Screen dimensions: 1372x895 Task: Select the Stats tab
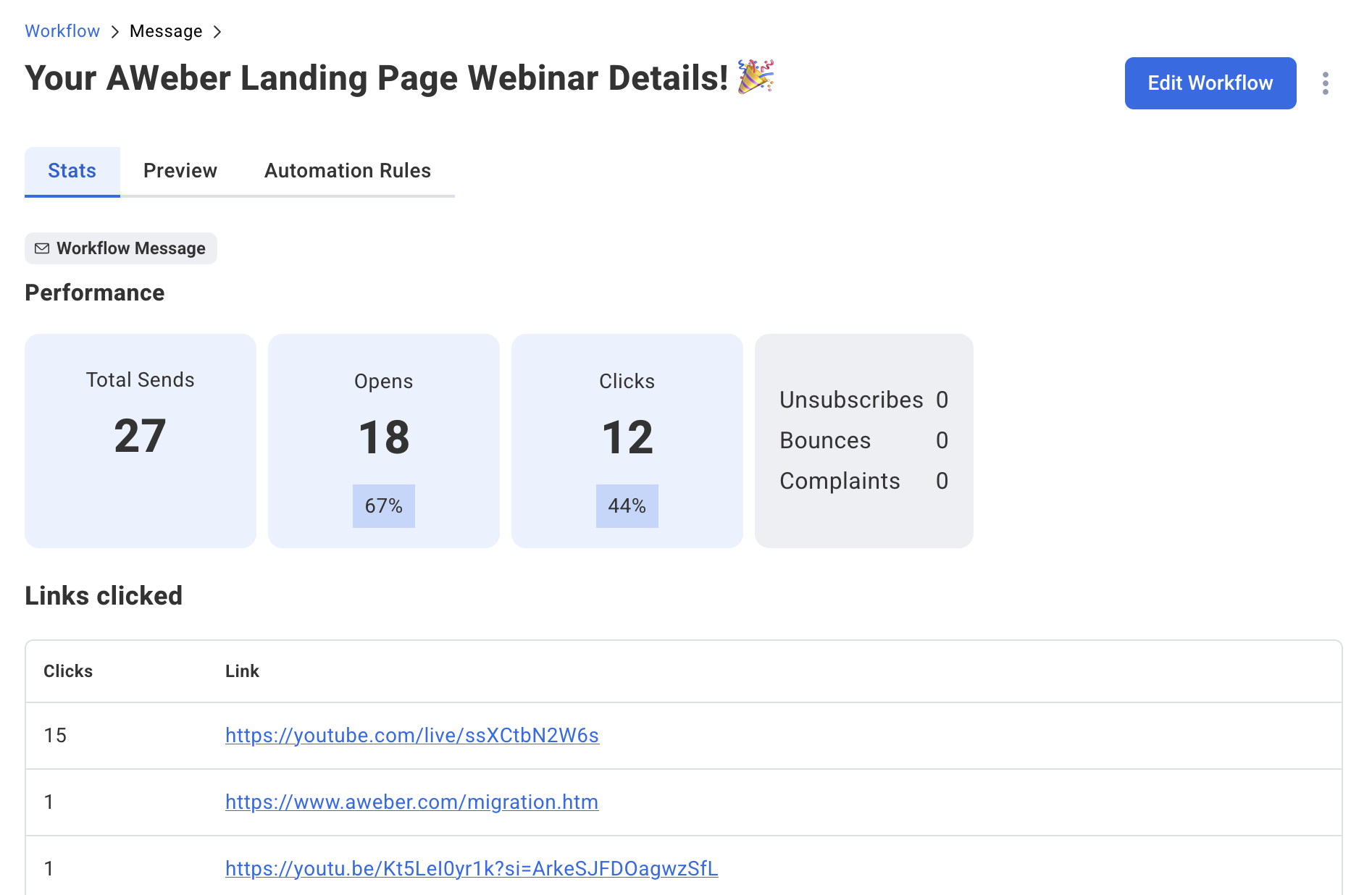[x=72, y=171]
